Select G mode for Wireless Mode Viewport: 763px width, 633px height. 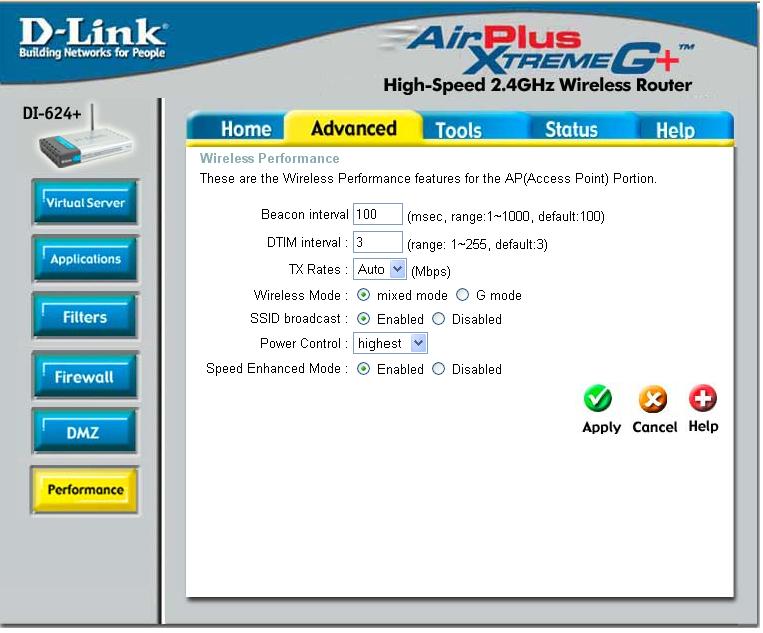click(x=464, y=295)
